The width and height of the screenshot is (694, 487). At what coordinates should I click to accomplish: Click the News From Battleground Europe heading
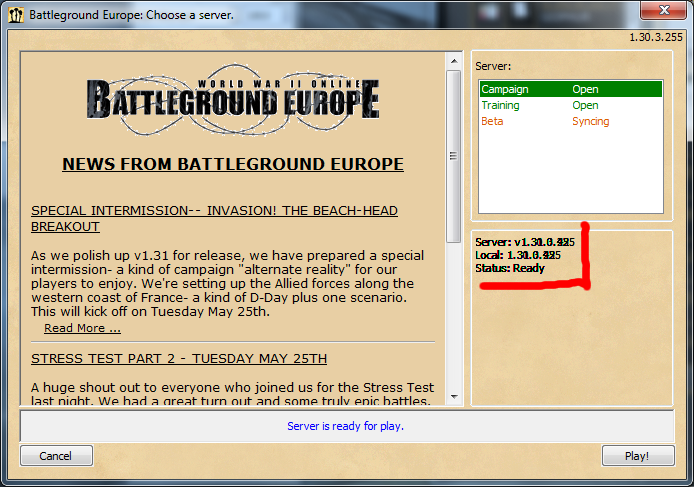pyautogui.click(x=233, y=164)
